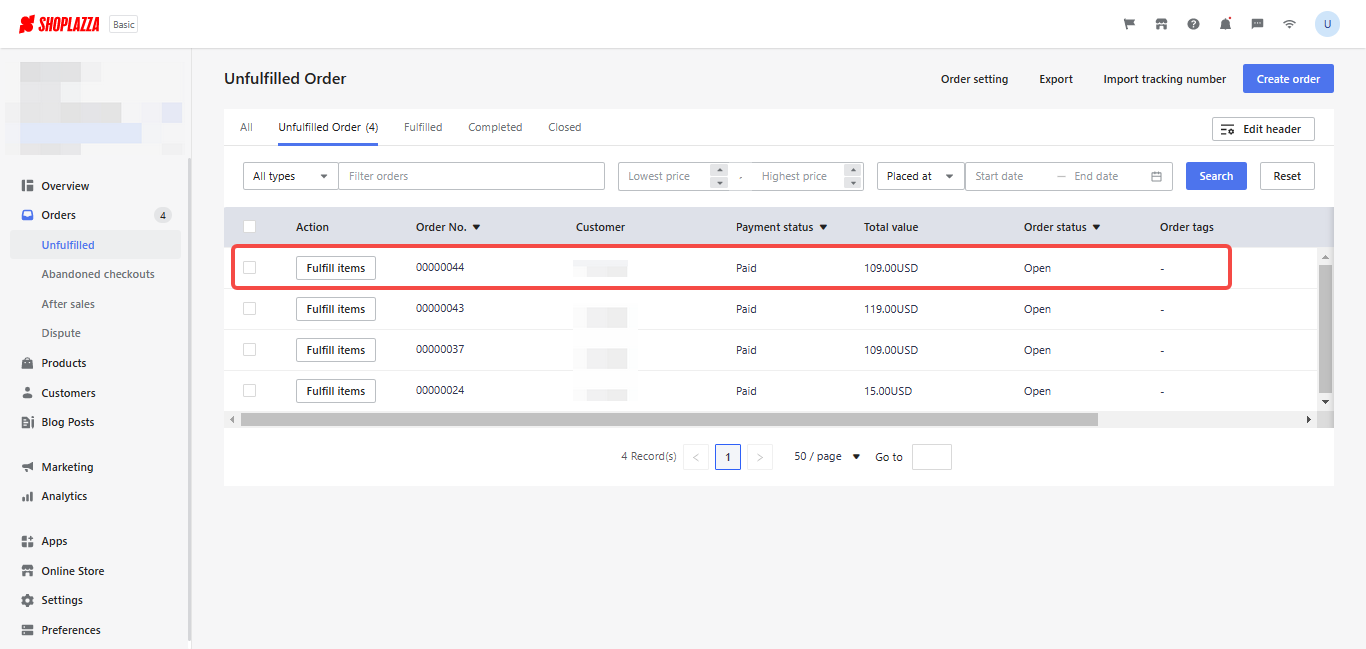
Task: Open the 50 / page size dropdown
Action: (x=826, y=457)
